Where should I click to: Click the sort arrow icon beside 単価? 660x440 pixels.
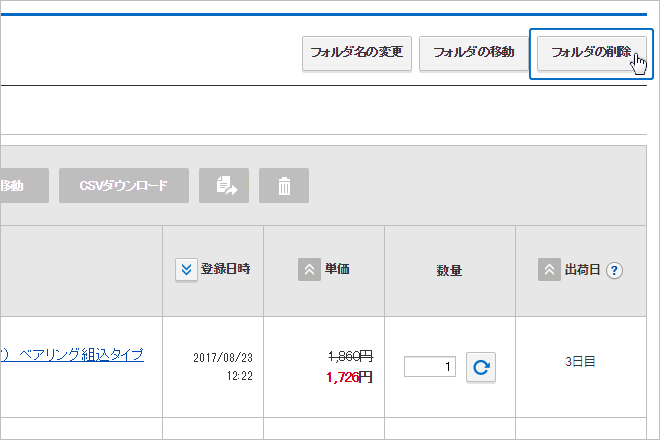(309, 270)
